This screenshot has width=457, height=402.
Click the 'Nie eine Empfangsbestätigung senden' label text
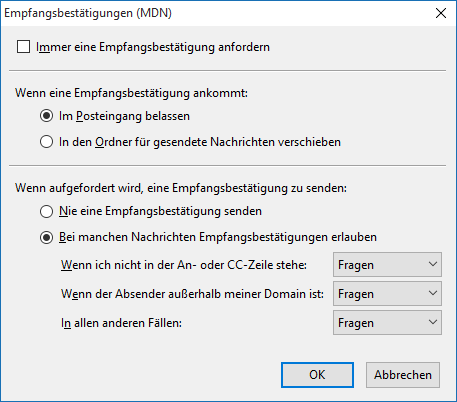[160, 211]
